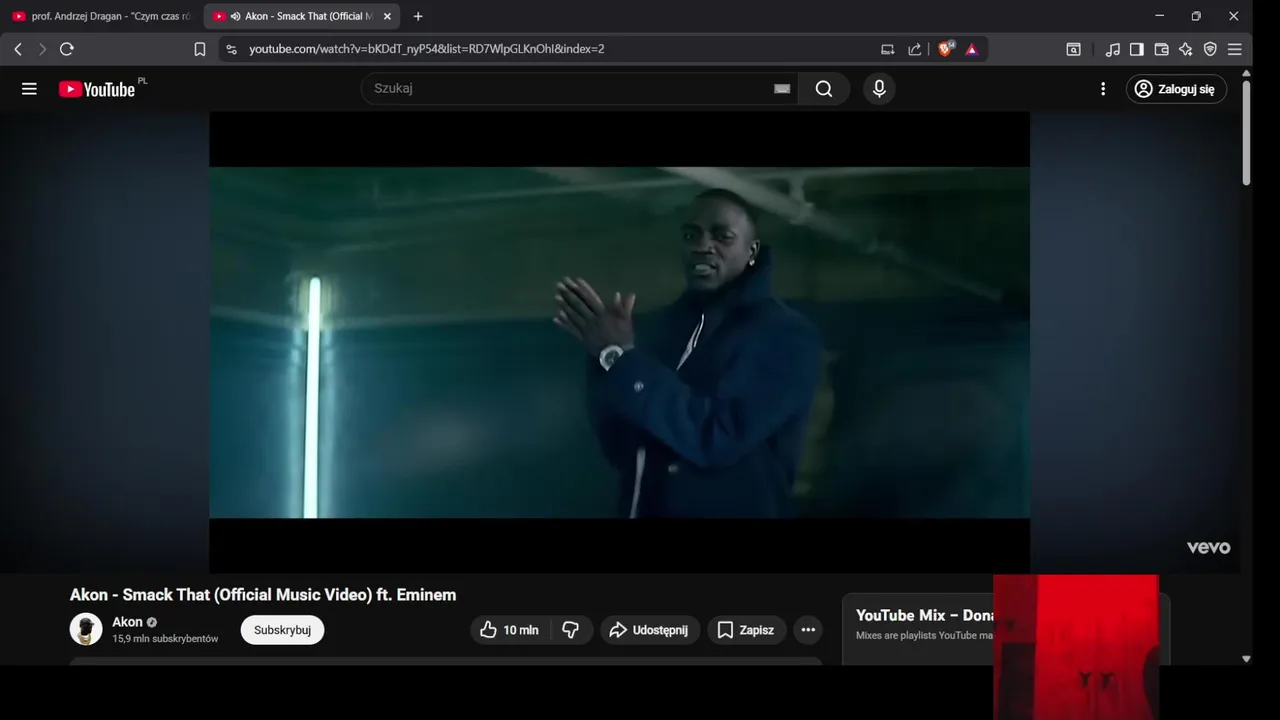Go back in browser history
The height and width of the screenshot is (720, 1280).
(18, 49)
